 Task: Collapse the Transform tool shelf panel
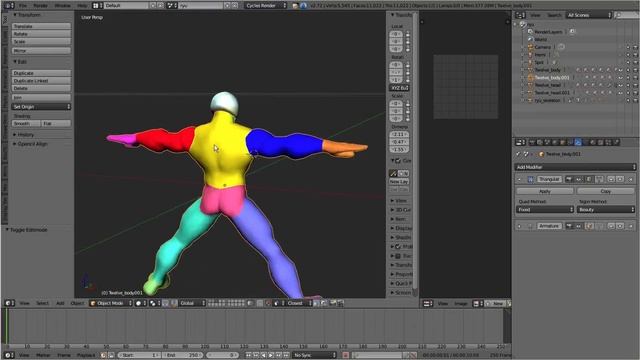(x=27, y=15)
